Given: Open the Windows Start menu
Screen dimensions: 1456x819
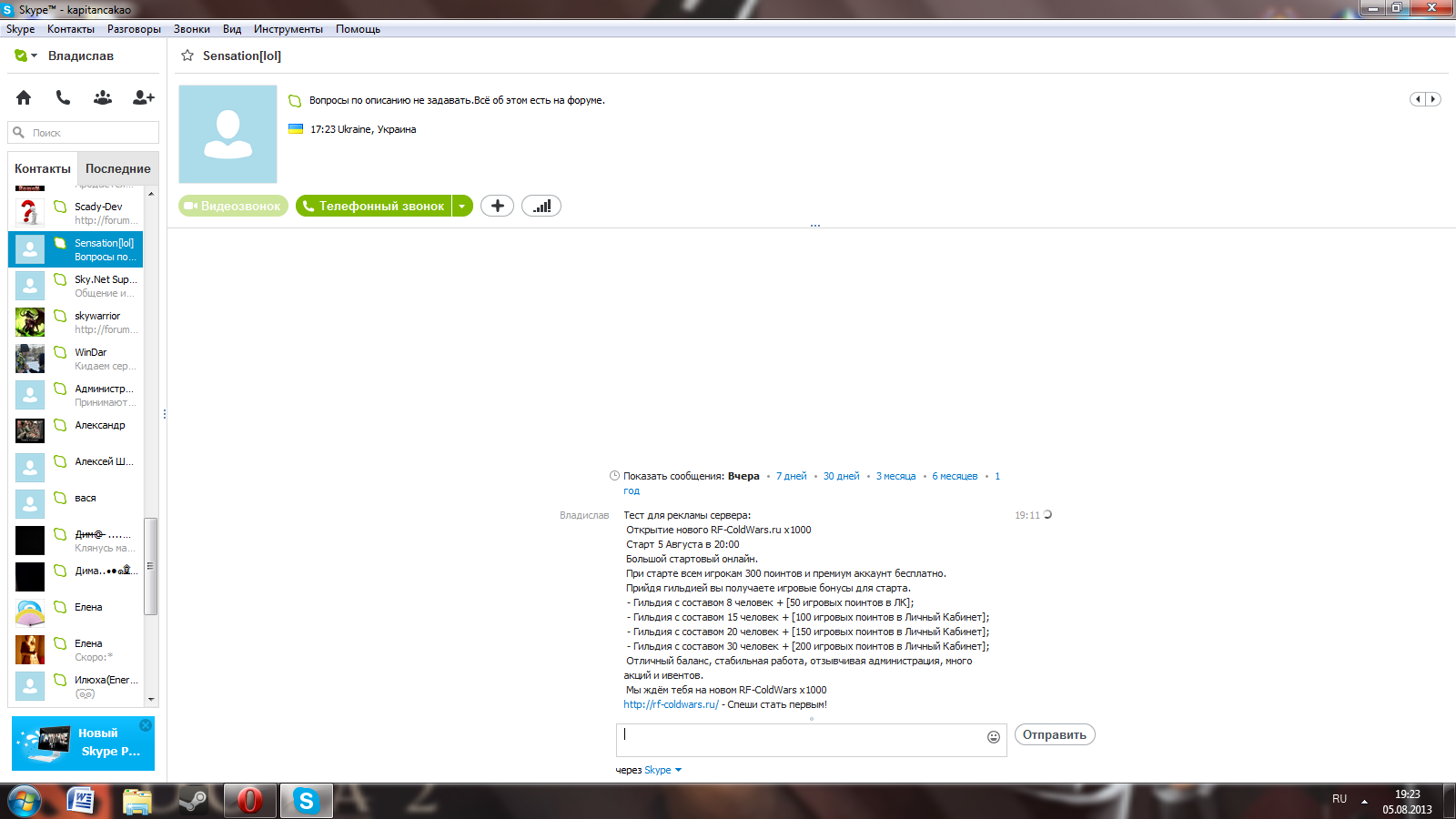Looking at the screenshot, I should point(25,801).
